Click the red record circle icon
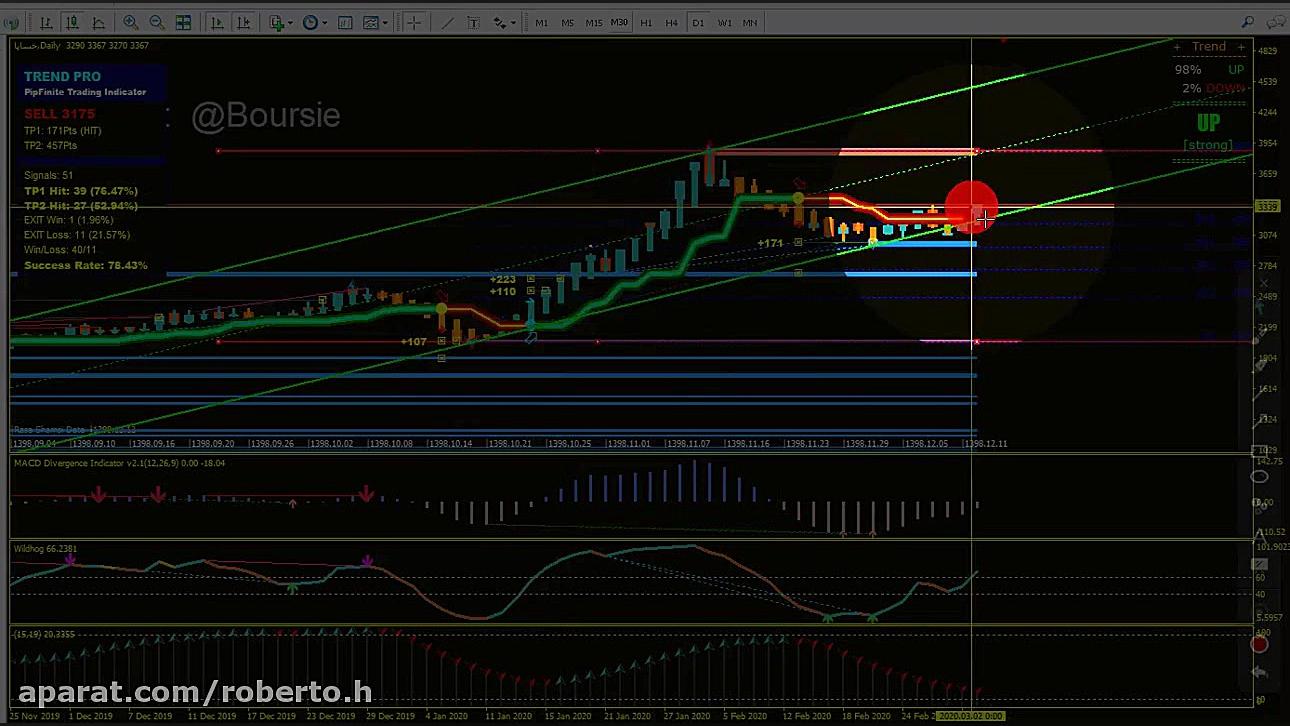 (1259, 644)
